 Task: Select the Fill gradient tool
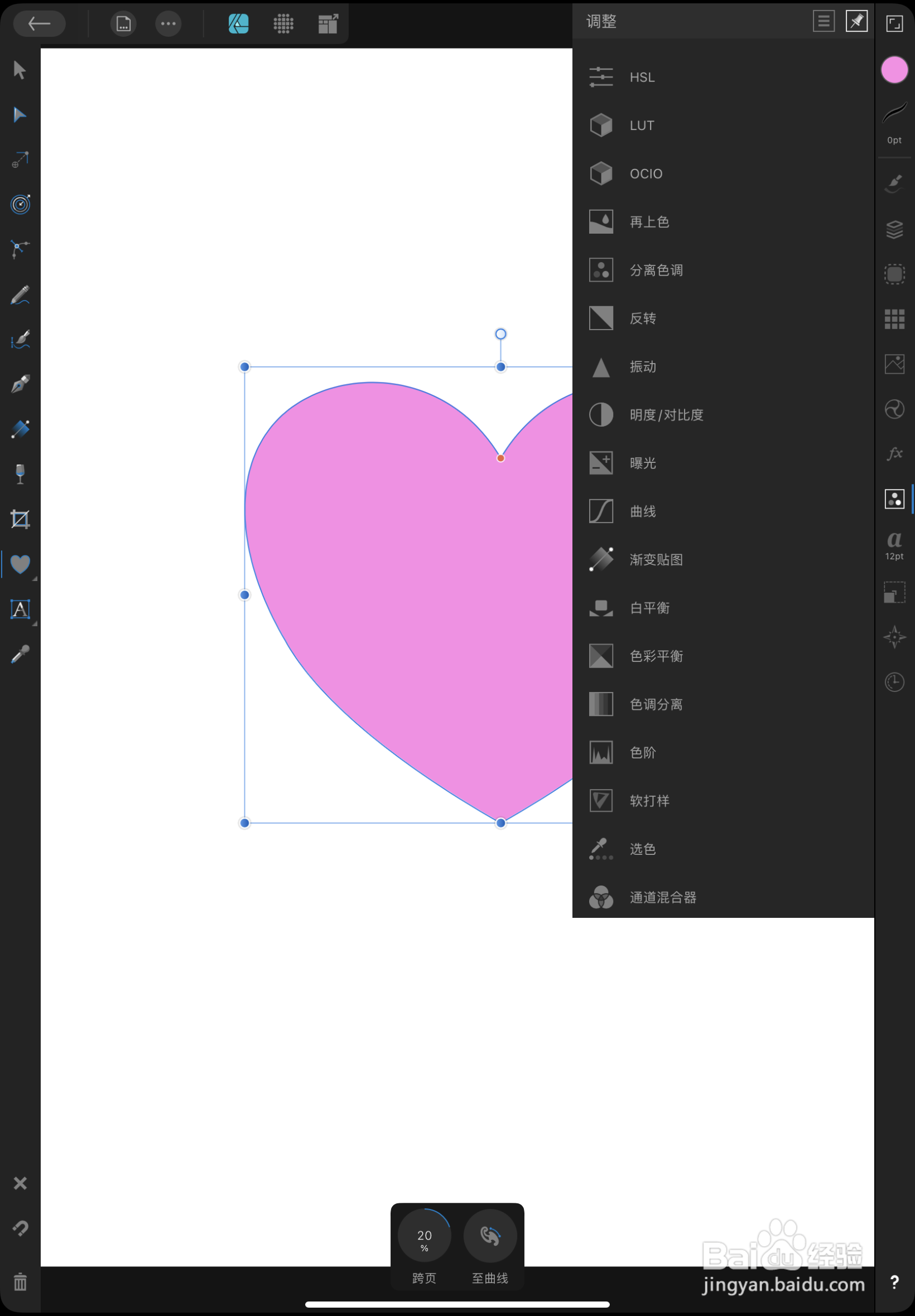pos(20,429)
